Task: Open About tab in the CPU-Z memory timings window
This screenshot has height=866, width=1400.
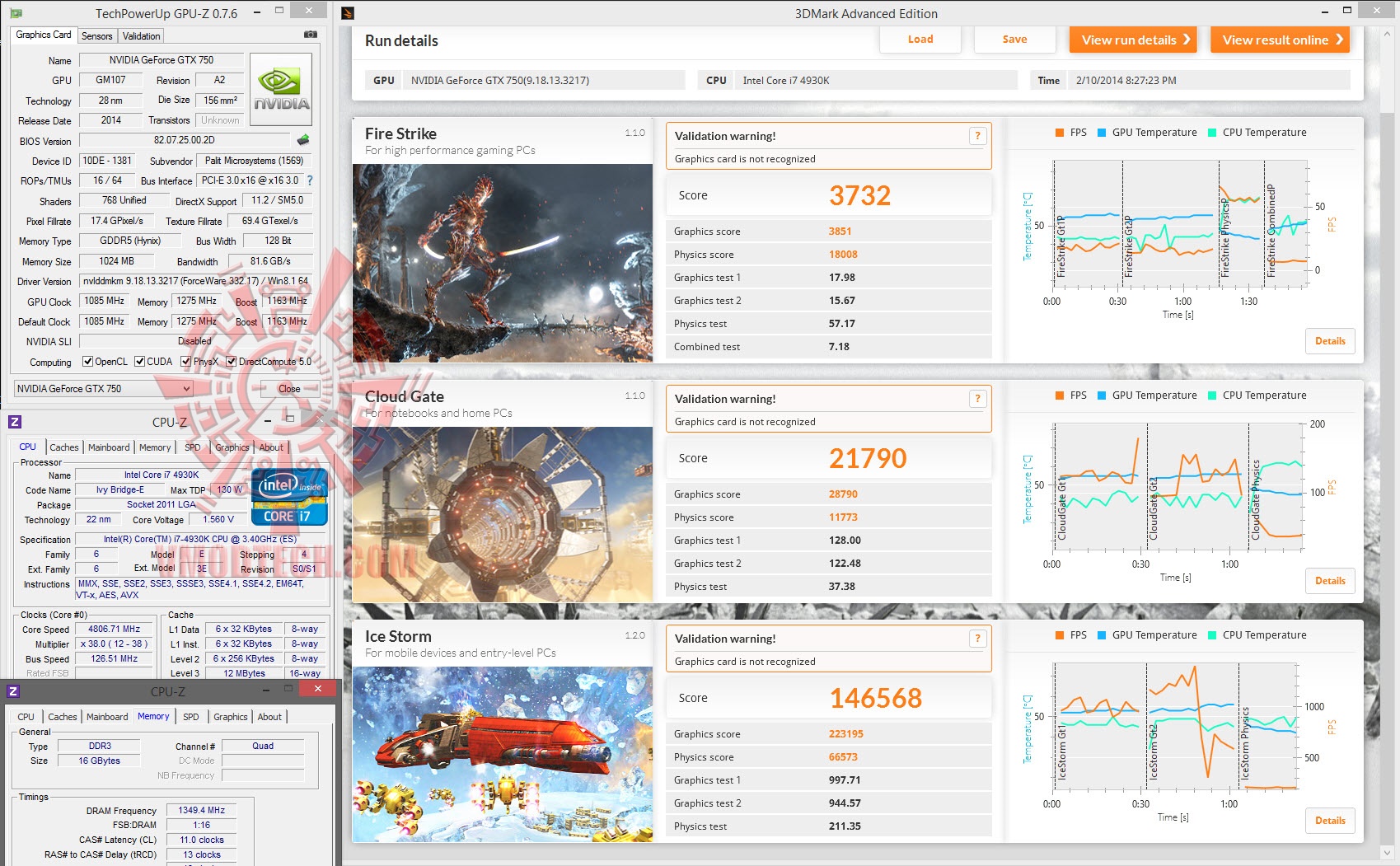Action: pyautogui.click(x=269, y=717)
